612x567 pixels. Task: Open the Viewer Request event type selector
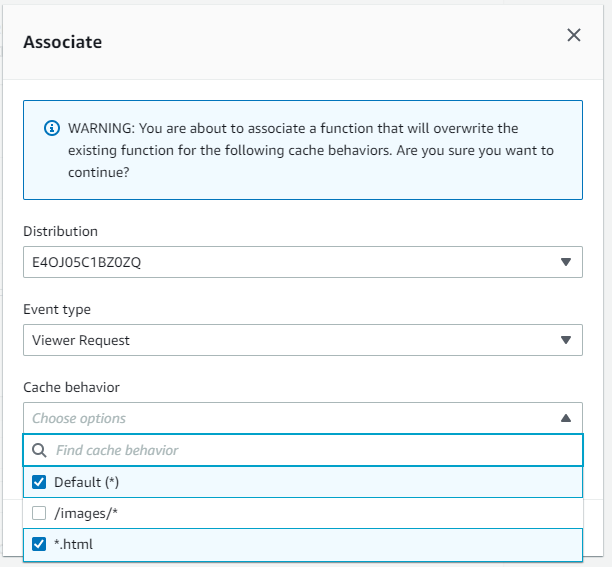[x=303, y=340]
